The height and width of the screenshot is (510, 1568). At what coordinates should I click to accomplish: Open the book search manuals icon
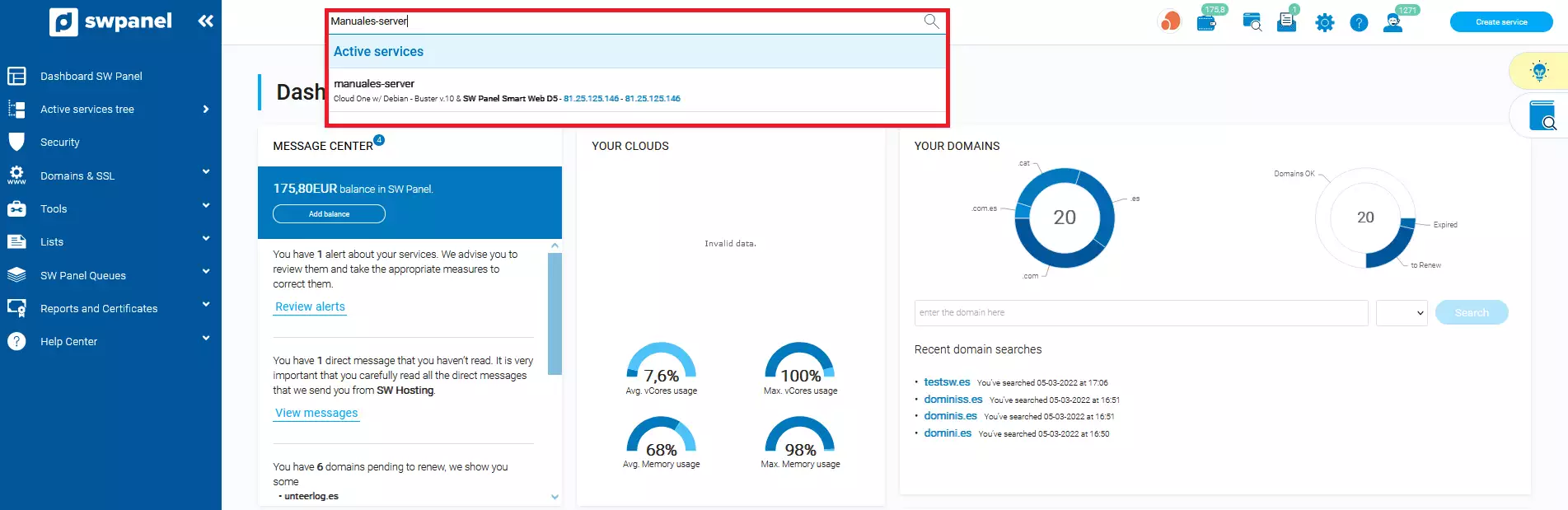tap(1542, 116)
